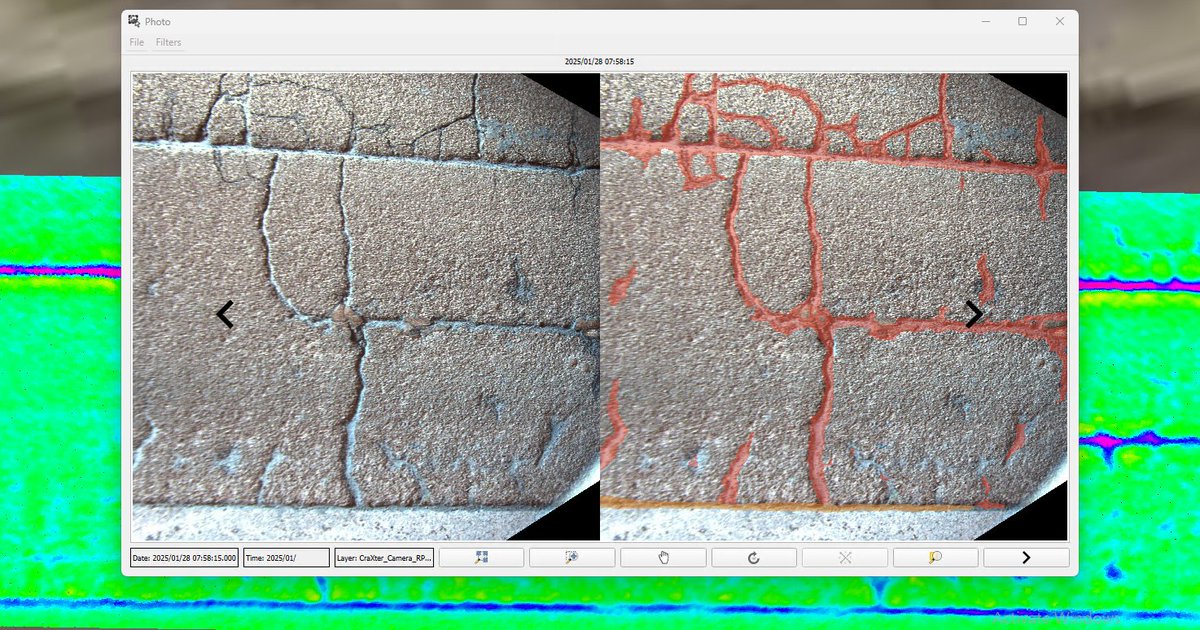Select the crop/cut tool icon
This screenshot has height=630, width=1200.
(x=845, y=557)
